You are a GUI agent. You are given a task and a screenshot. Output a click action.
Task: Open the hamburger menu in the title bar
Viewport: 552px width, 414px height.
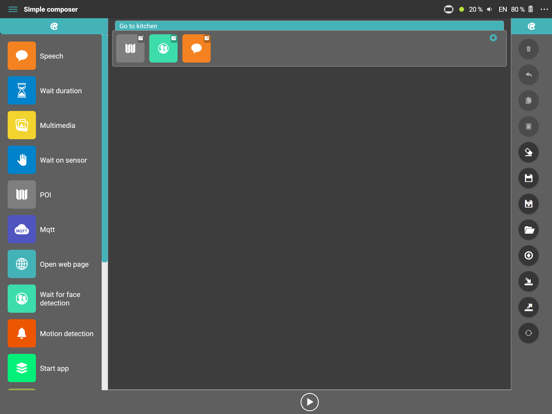point(13,9)
